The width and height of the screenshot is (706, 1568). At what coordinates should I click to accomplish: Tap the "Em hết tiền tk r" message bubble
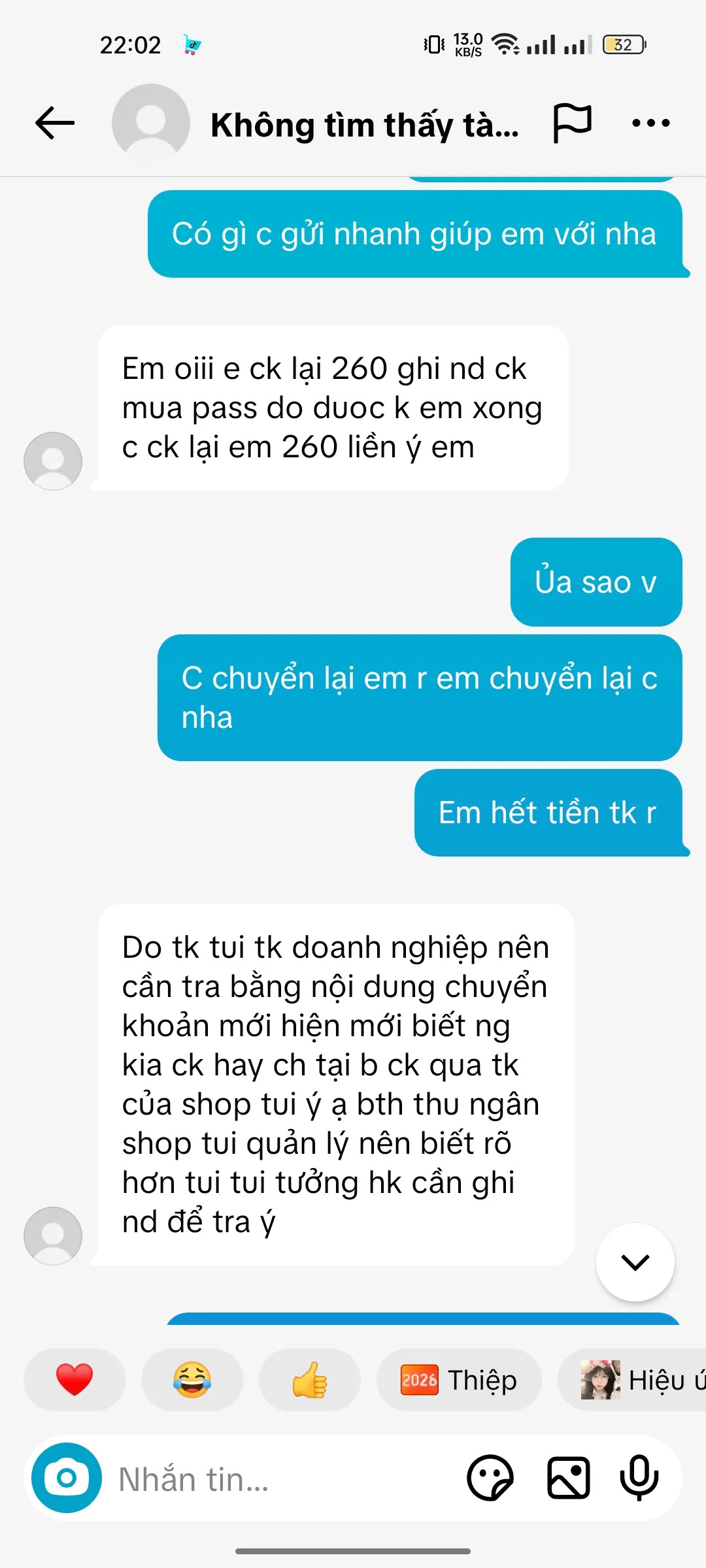click(548, 813)
